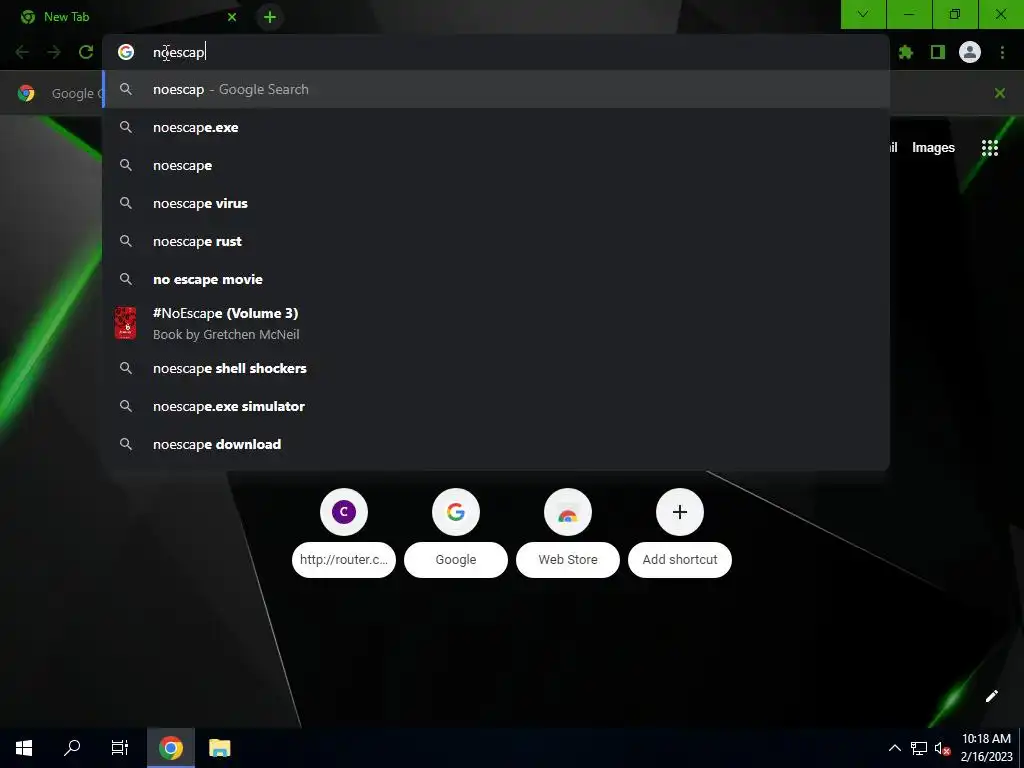Screen dimensions: 1024x768
Task: Open '#NoEscape (Volume 3)' book suggestion
Action: pyautogui.click(x=496, y=323)
